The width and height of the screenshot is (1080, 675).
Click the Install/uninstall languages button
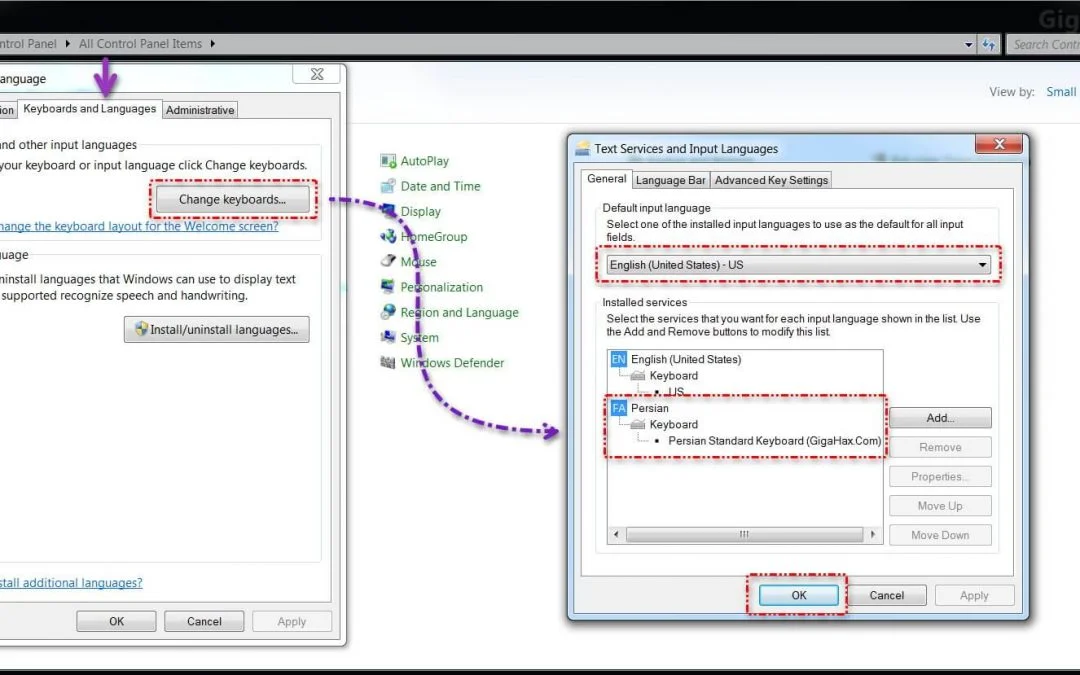click(x=216, y=330)
